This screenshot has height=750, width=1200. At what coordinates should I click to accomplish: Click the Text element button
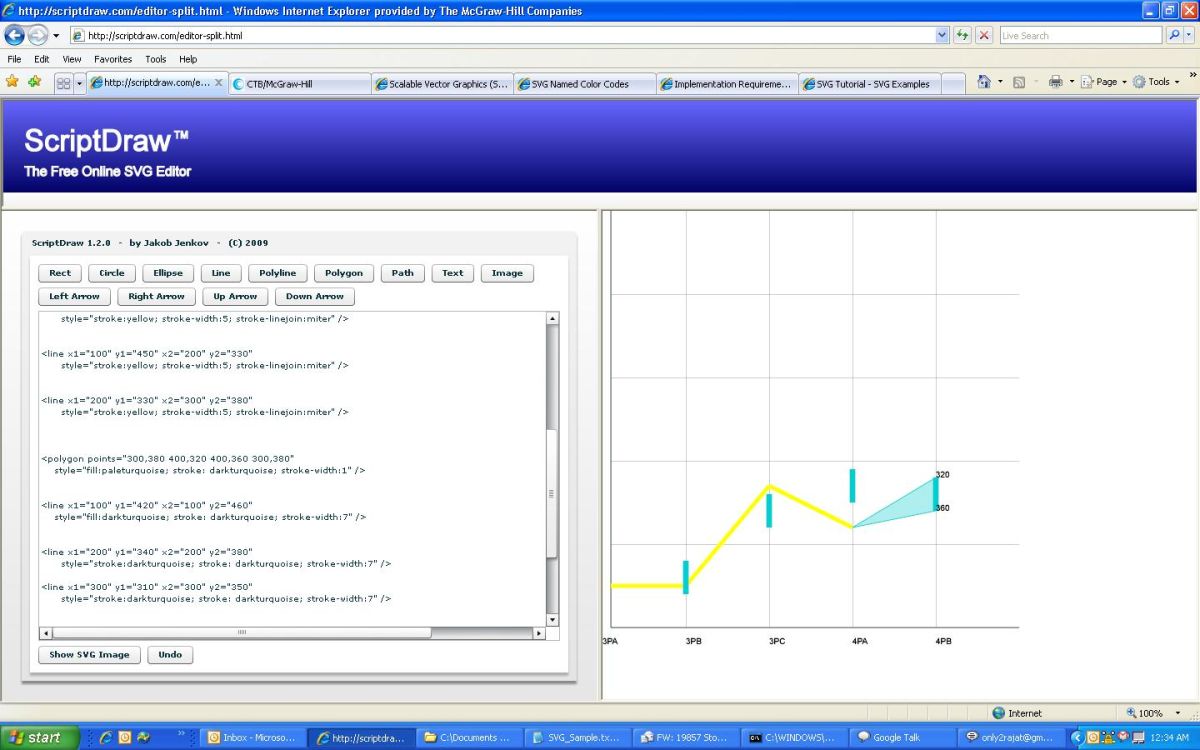tap(453, 273)
